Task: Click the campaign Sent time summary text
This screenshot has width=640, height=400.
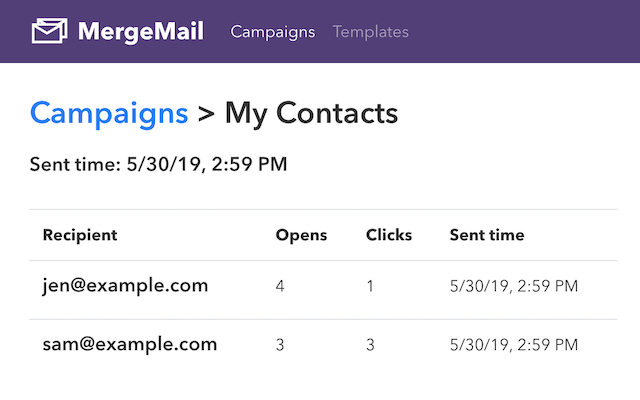Action: [159, 164]
